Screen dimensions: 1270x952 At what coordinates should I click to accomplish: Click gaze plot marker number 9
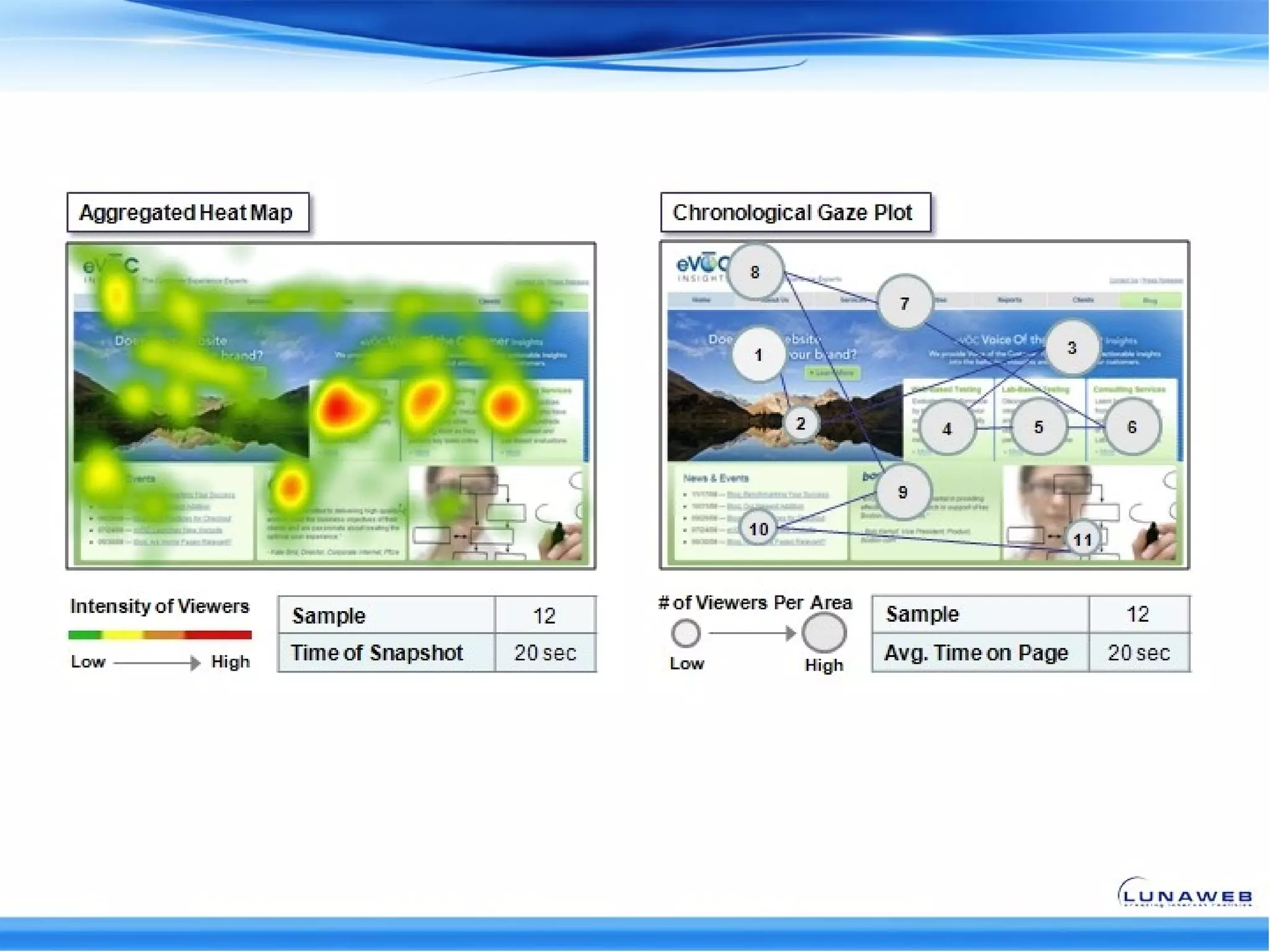(903, 492)
